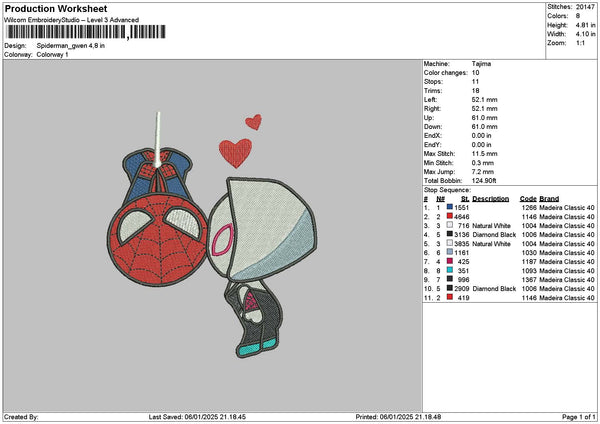Click thread code '1093' in stop row 8
Viewport: 600px width, 424px height.
tap(529, 271)
